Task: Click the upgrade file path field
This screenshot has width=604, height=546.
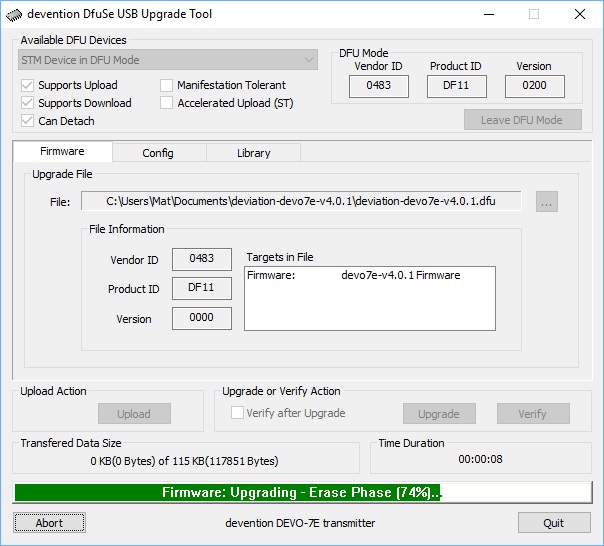Action: point(301,201)
